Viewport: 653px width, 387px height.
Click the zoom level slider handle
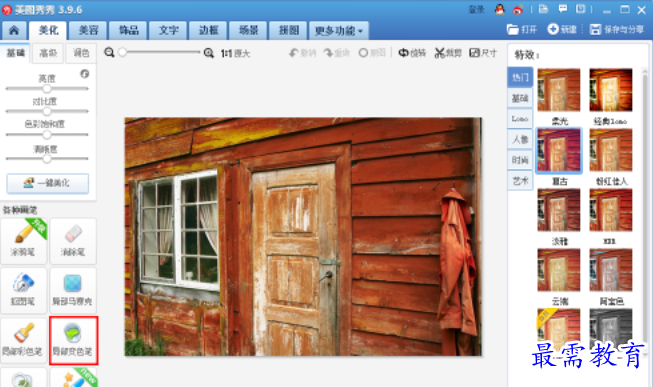(122, 52)
